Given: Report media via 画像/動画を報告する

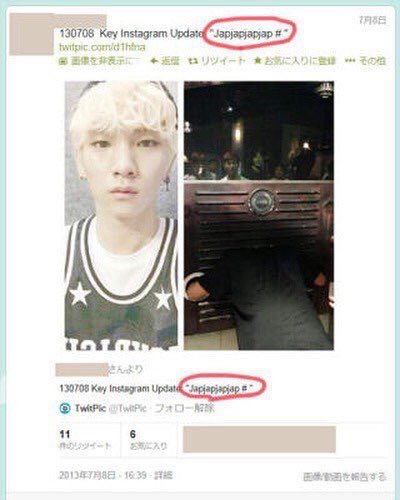Looking at the screenshot, I should (x=345, y=477).
